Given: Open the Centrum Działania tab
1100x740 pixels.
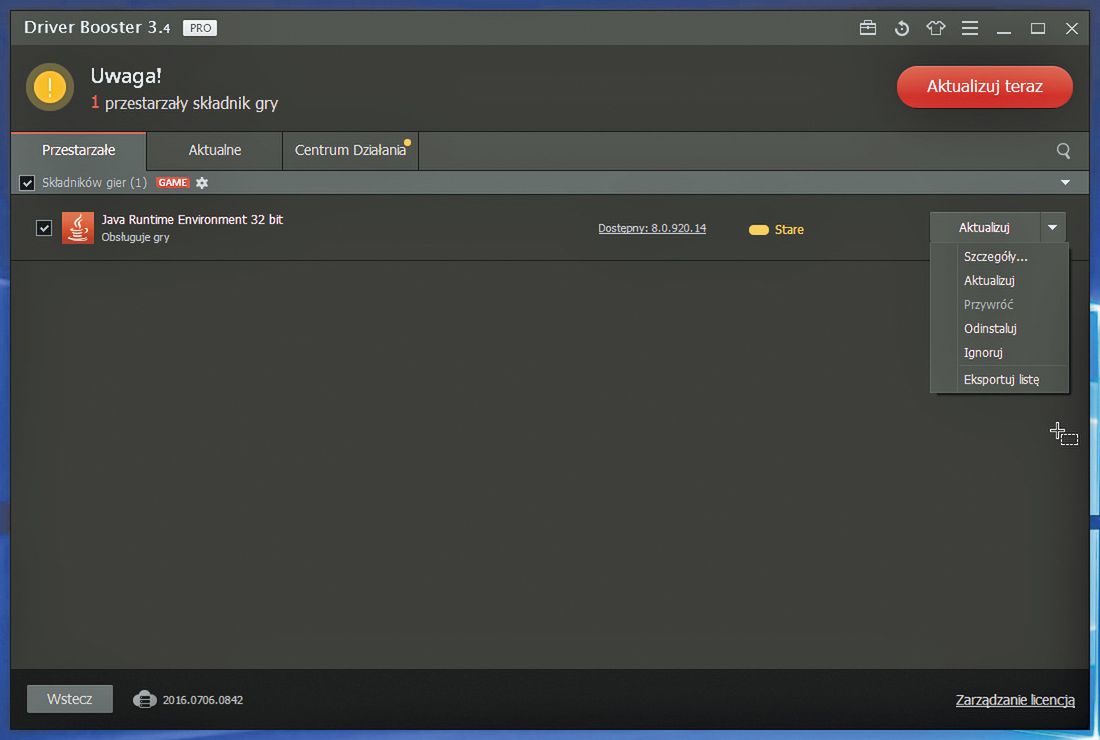Looking at the screenshot, I should click(350, 150).
